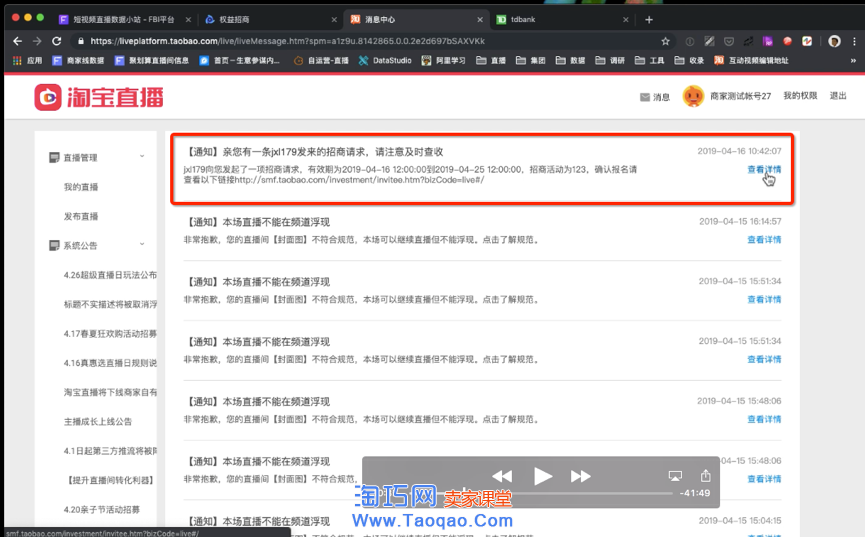Click the Taobao Live logo

click(99, 97)
